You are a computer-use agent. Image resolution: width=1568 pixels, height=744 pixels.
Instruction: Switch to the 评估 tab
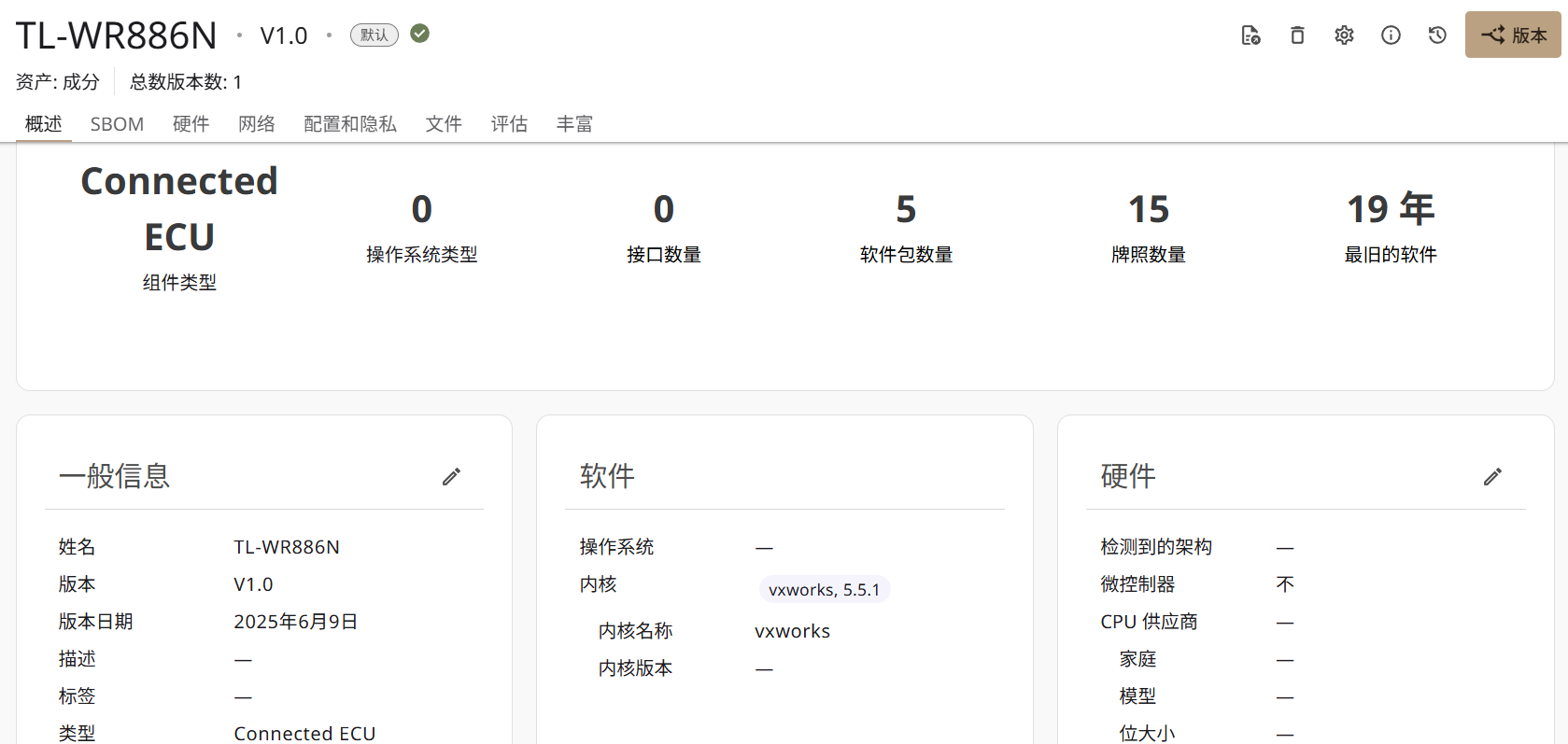pos(509,124)
